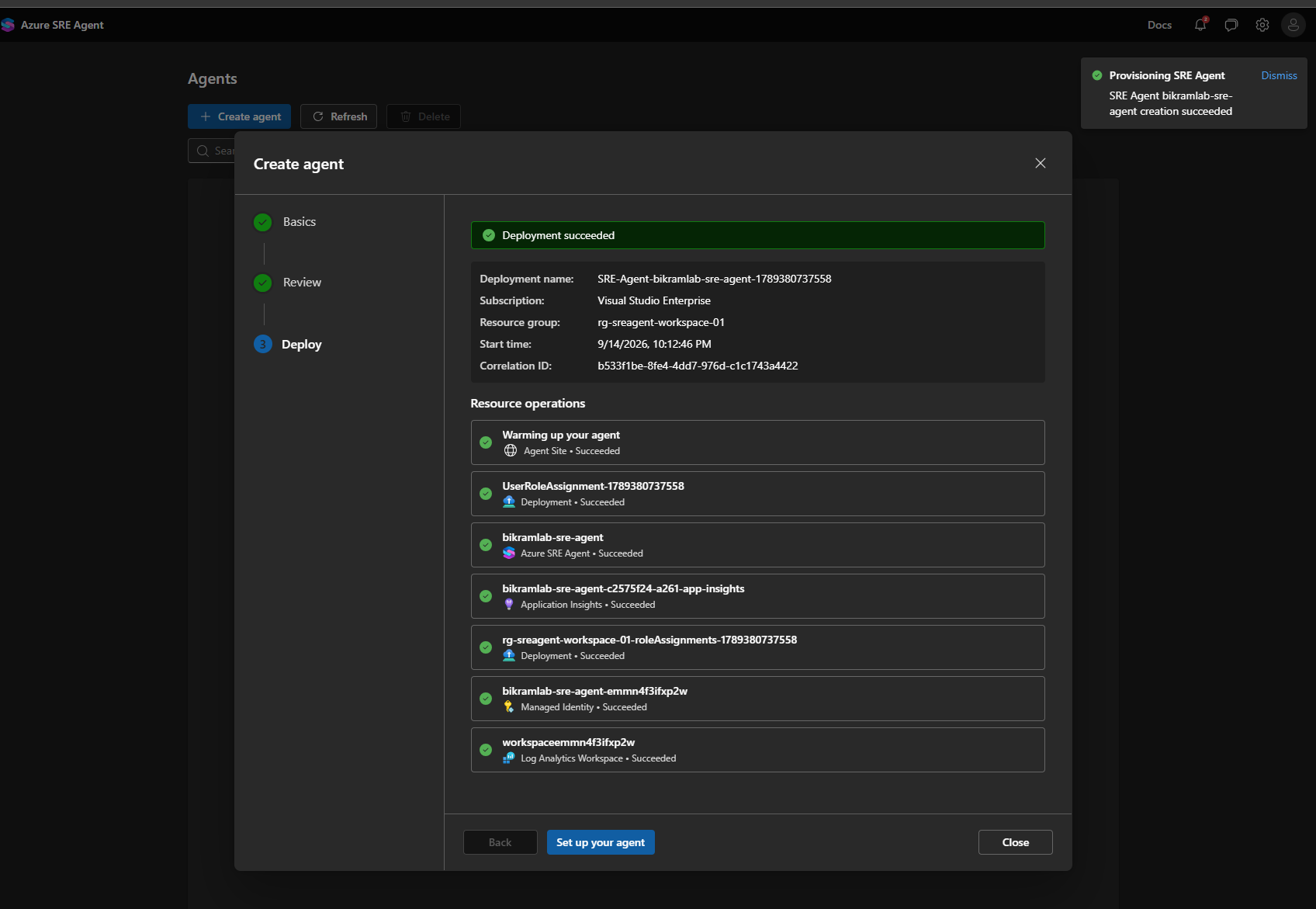The width and height of the screenshot is (1316, 909).
Task: Click the deployment name value
Action: pyautogui.click(x=714, y=279)
